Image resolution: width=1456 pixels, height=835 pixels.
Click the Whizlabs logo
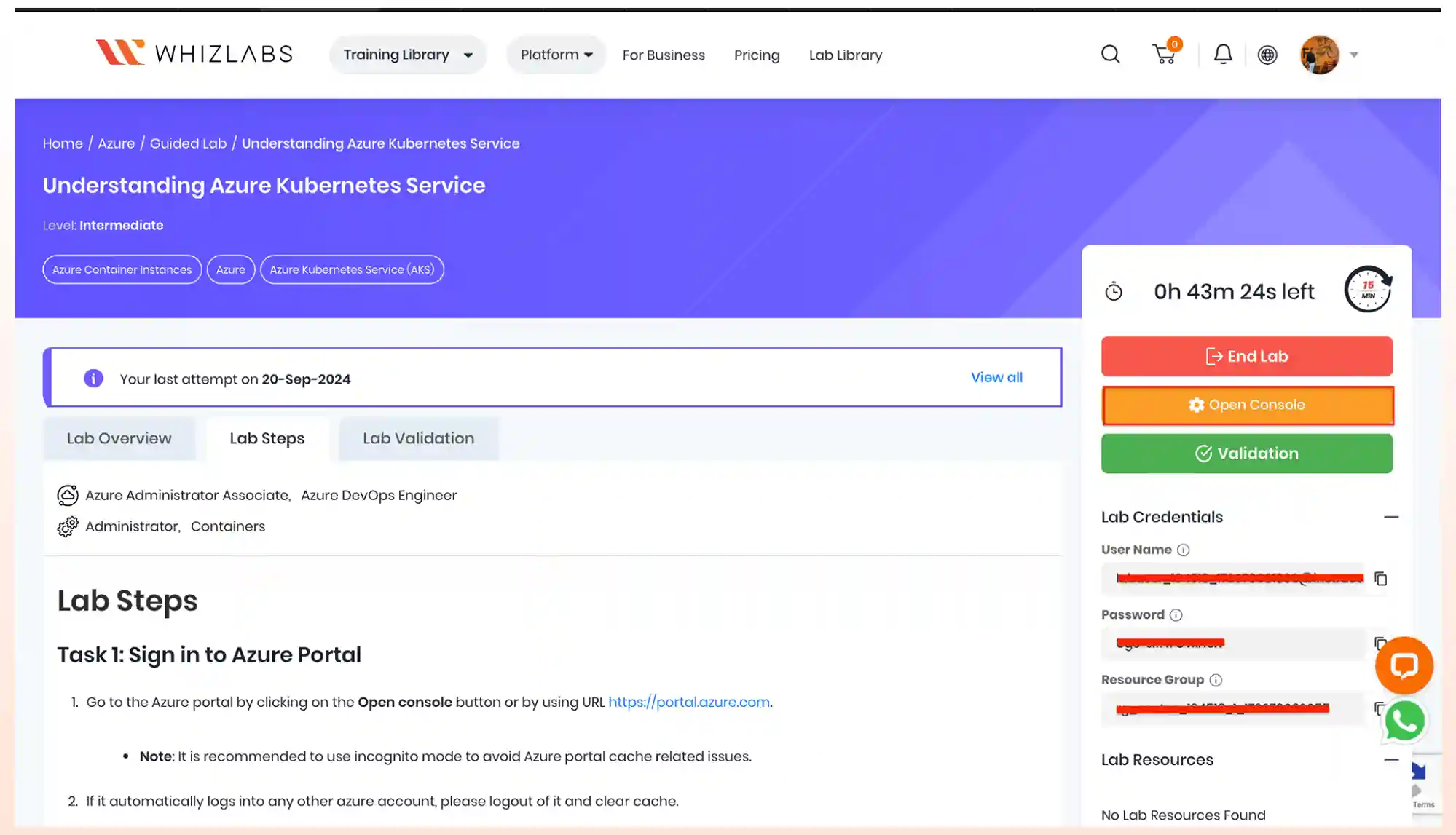194,53
